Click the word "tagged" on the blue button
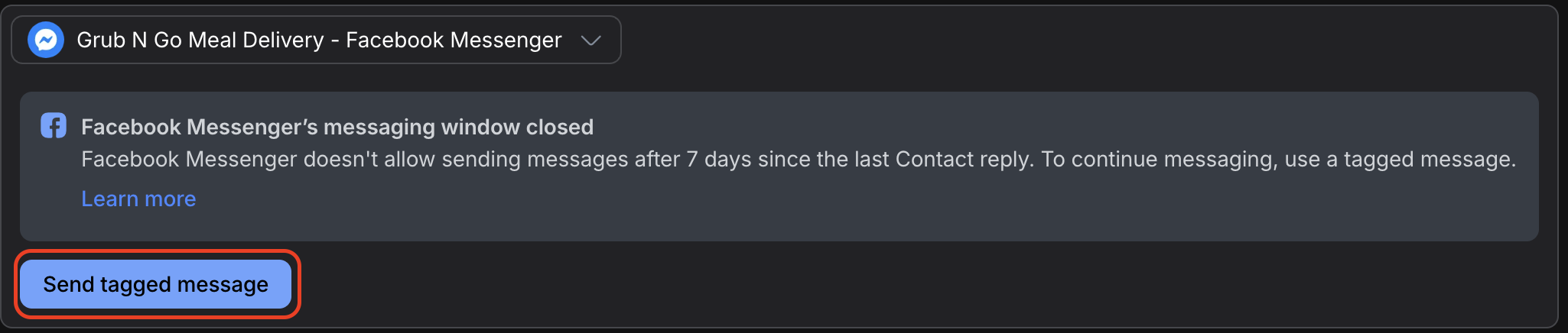1568x333 pixels. coord(135,285)
